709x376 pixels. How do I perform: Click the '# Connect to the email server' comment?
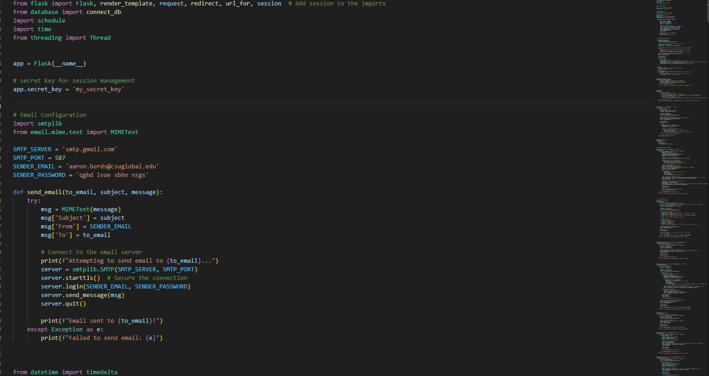pos(91,252)
